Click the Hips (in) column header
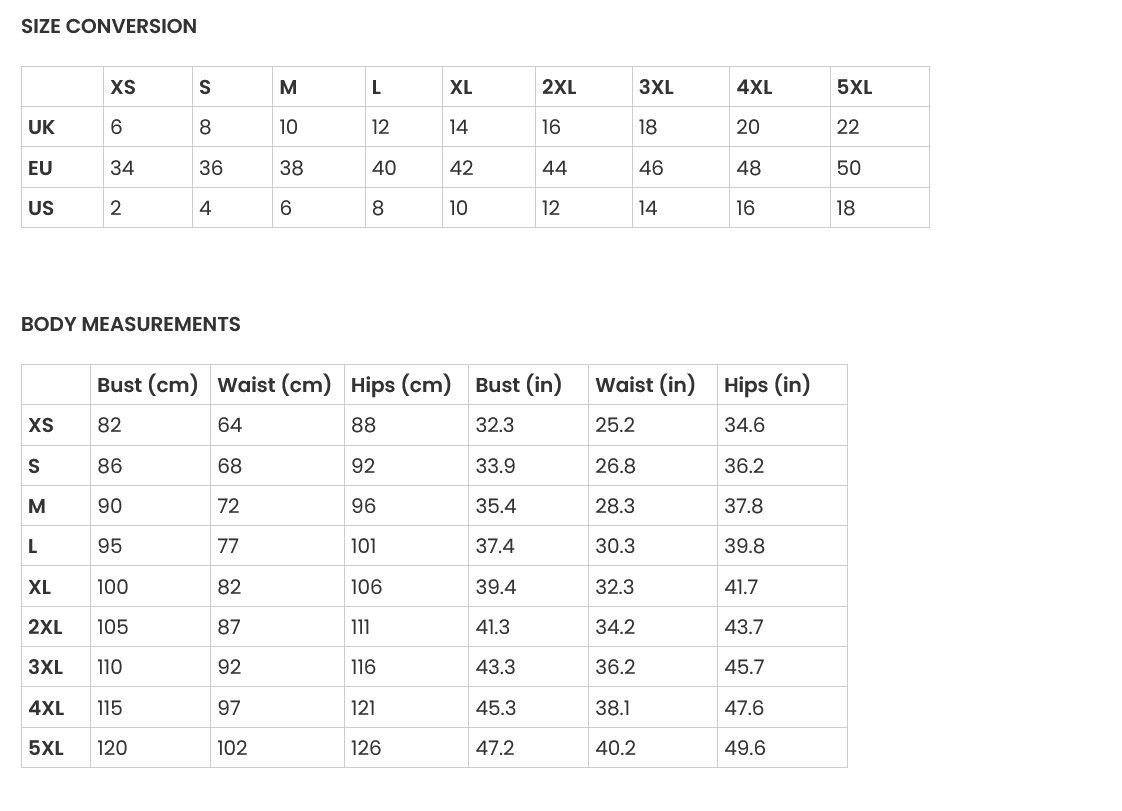 (767, 385)
